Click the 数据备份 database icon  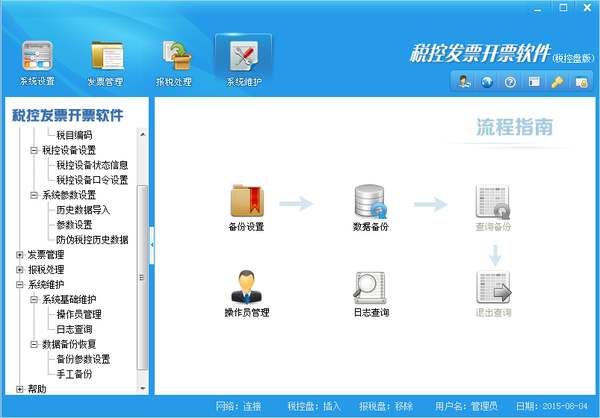(x=370, y=202)
